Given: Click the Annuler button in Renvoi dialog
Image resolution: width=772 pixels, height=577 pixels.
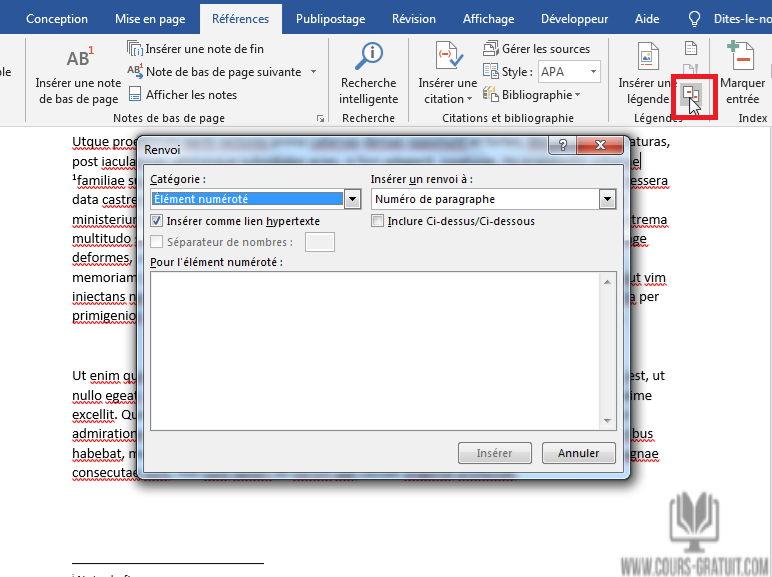Looking at the screenshot, I should pyautogui.click(x=578, y=453).
